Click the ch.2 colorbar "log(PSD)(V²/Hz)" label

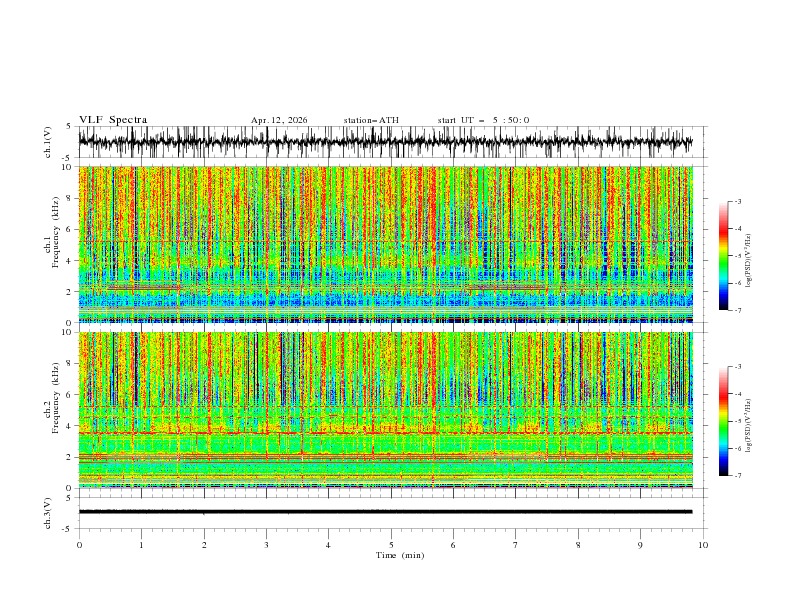749,425
